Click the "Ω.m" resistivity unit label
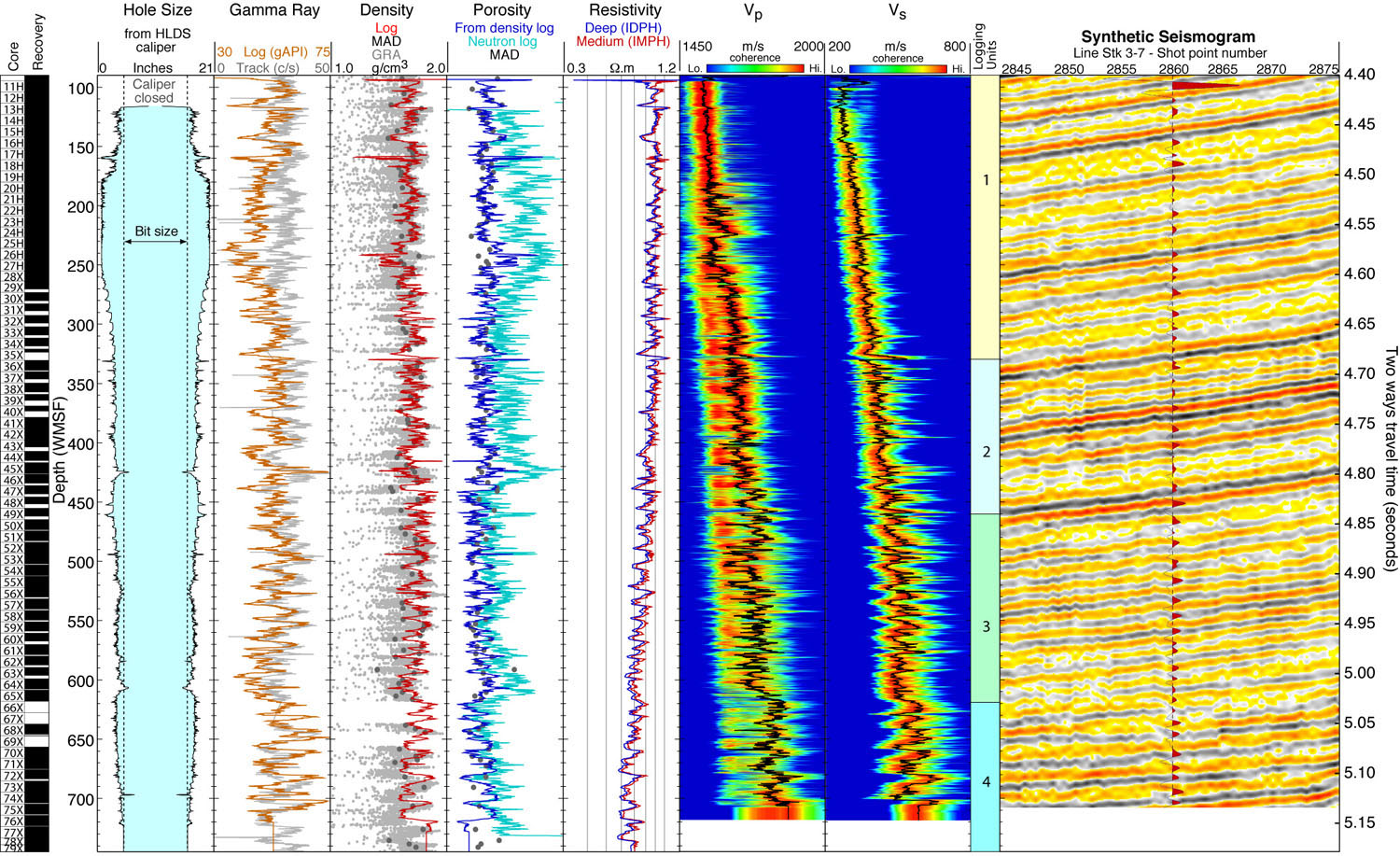Viewport: 1400px width, 856px height. pos(622,68)
